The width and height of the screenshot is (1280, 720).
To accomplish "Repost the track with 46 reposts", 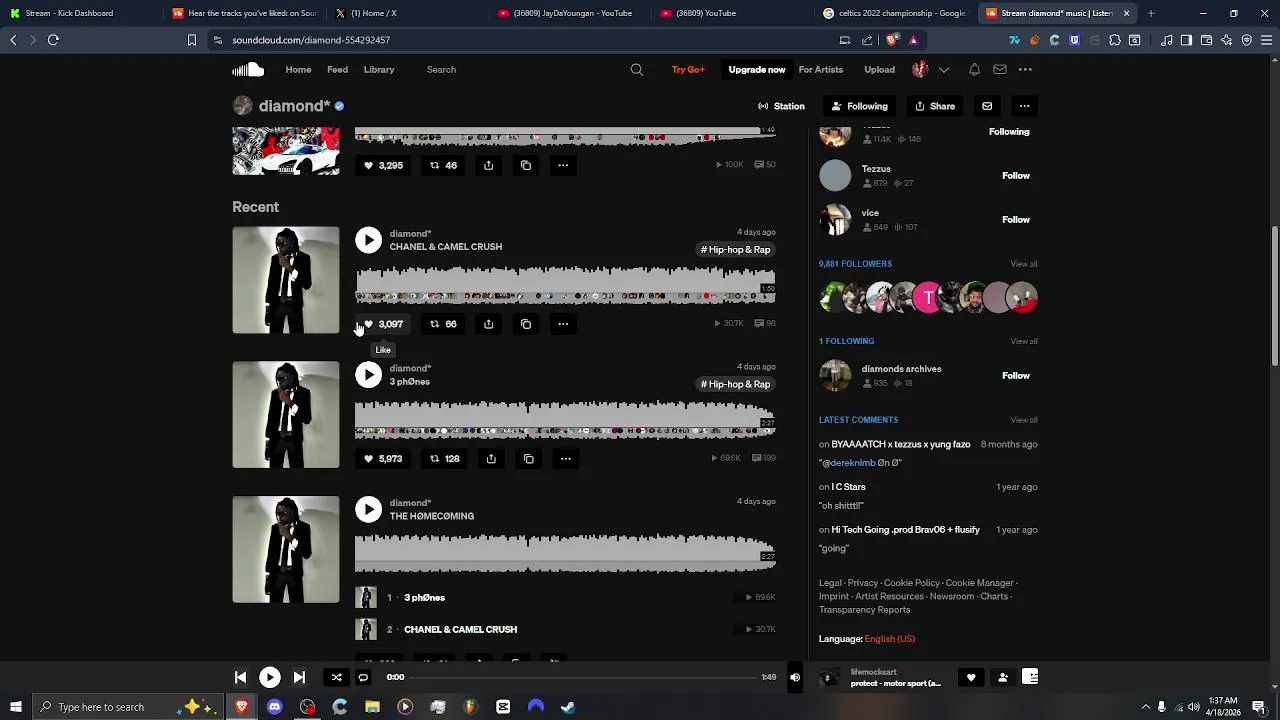I will coord(443,165).
